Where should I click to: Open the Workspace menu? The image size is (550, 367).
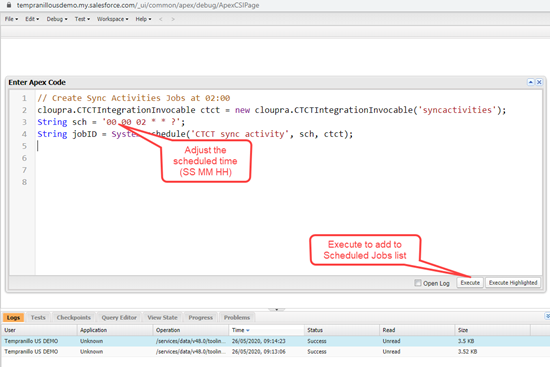coord(113,19)
